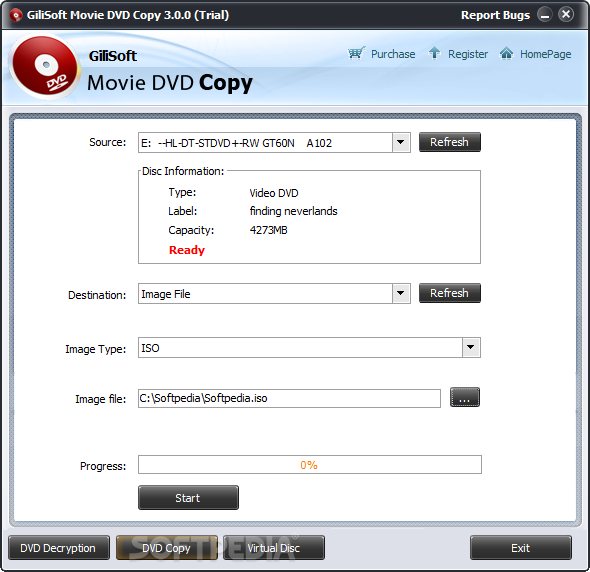Go to HomePage link

(546, 54)
